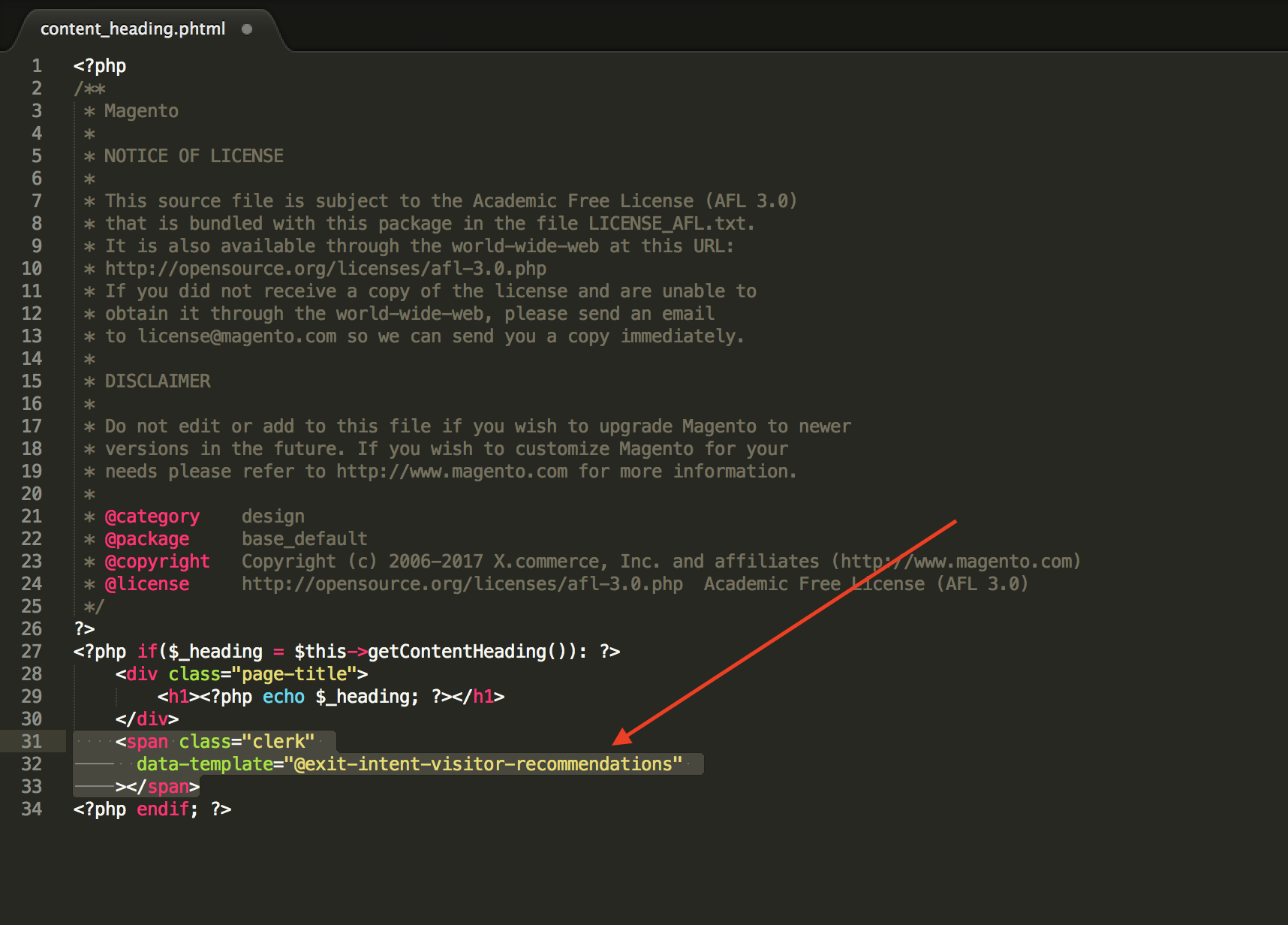Click the data-template attribute name
The image size is (1288, 925).
coord(204,764)
